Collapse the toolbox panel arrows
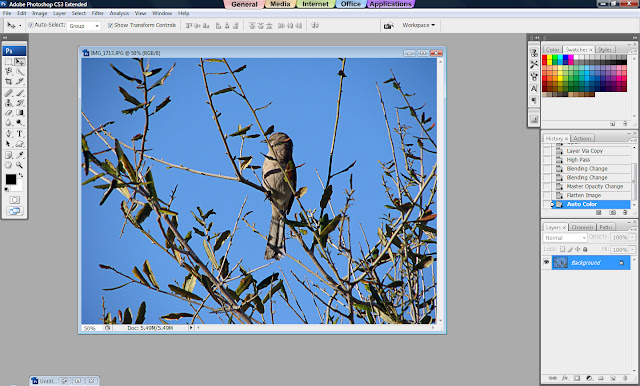Screen dimensions: 640x386 (x=5, y=38)
